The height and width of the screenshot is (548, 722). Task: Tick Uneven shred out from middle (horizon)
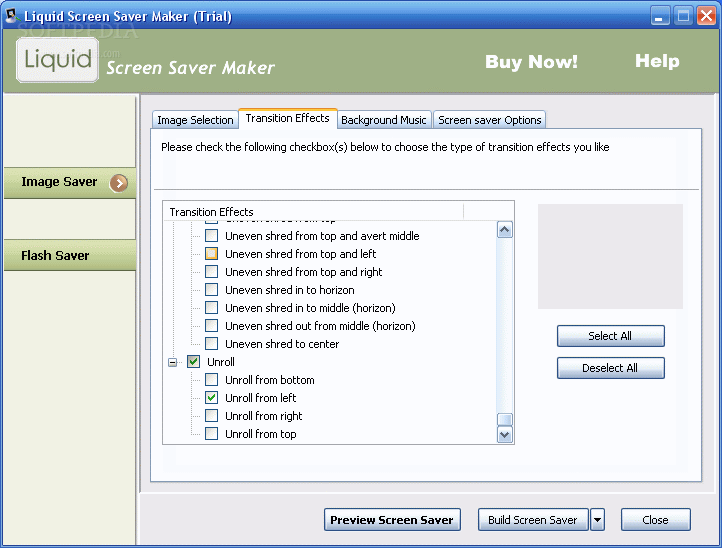[x=211, y=326]
